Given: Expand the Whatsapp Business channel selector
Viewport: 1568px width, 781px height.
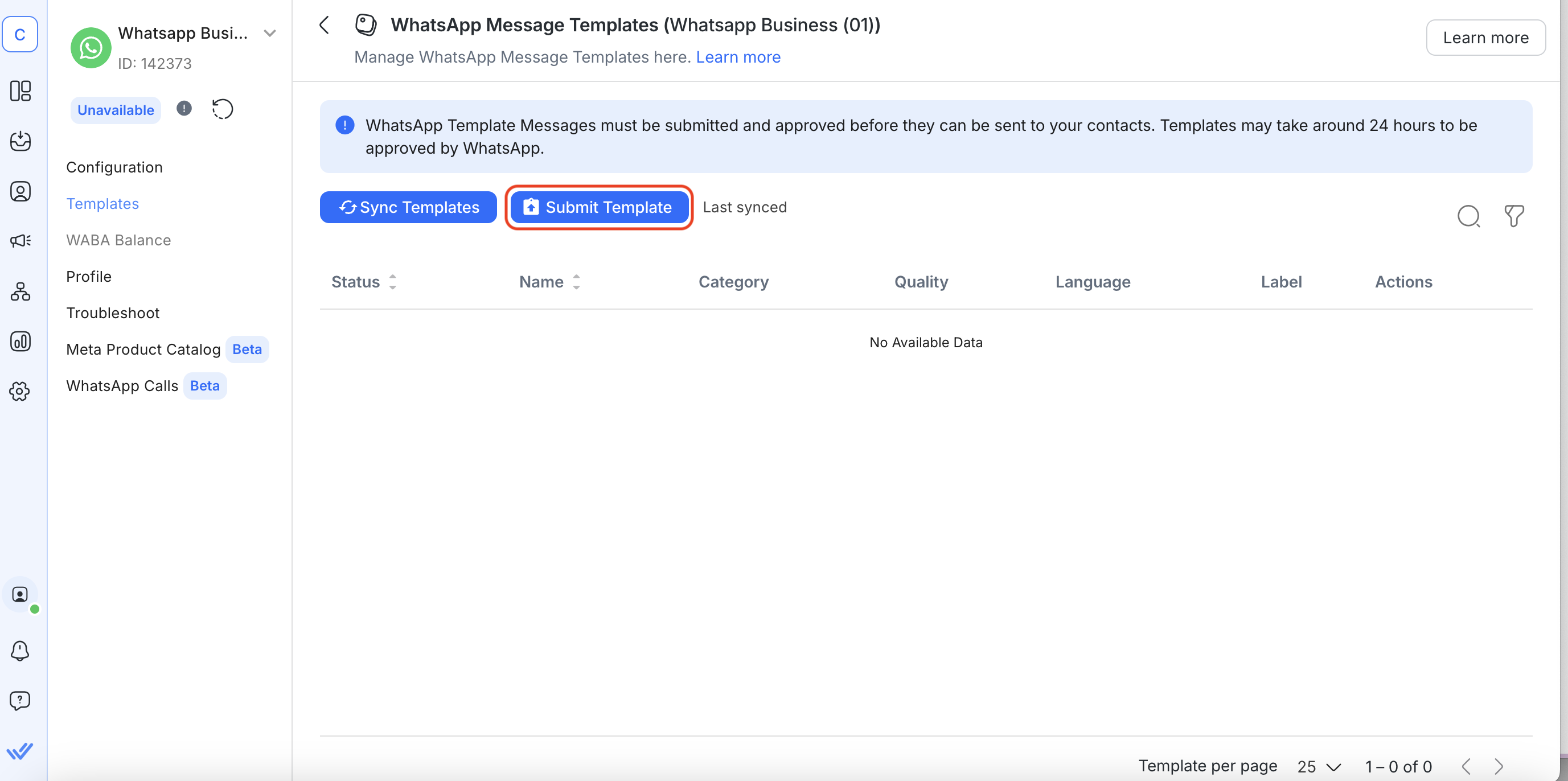Looking at the screenshot, I should pyautogui.click(x=270, y=33).
